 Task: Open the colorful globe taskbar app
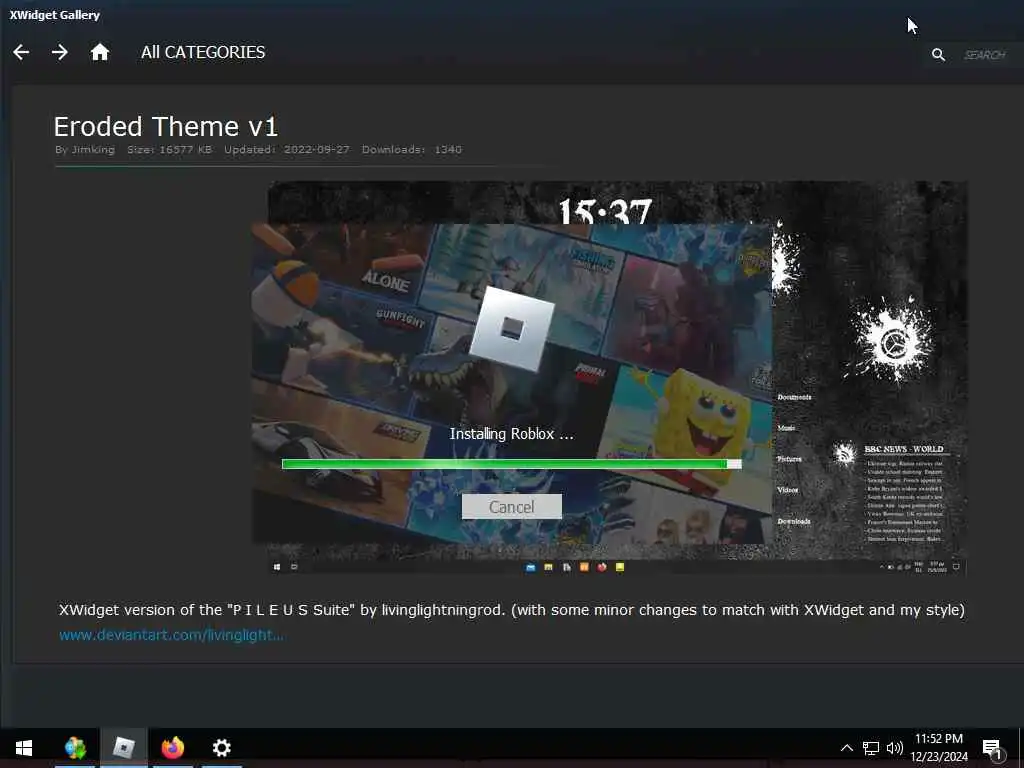click(x=75, y=748)
